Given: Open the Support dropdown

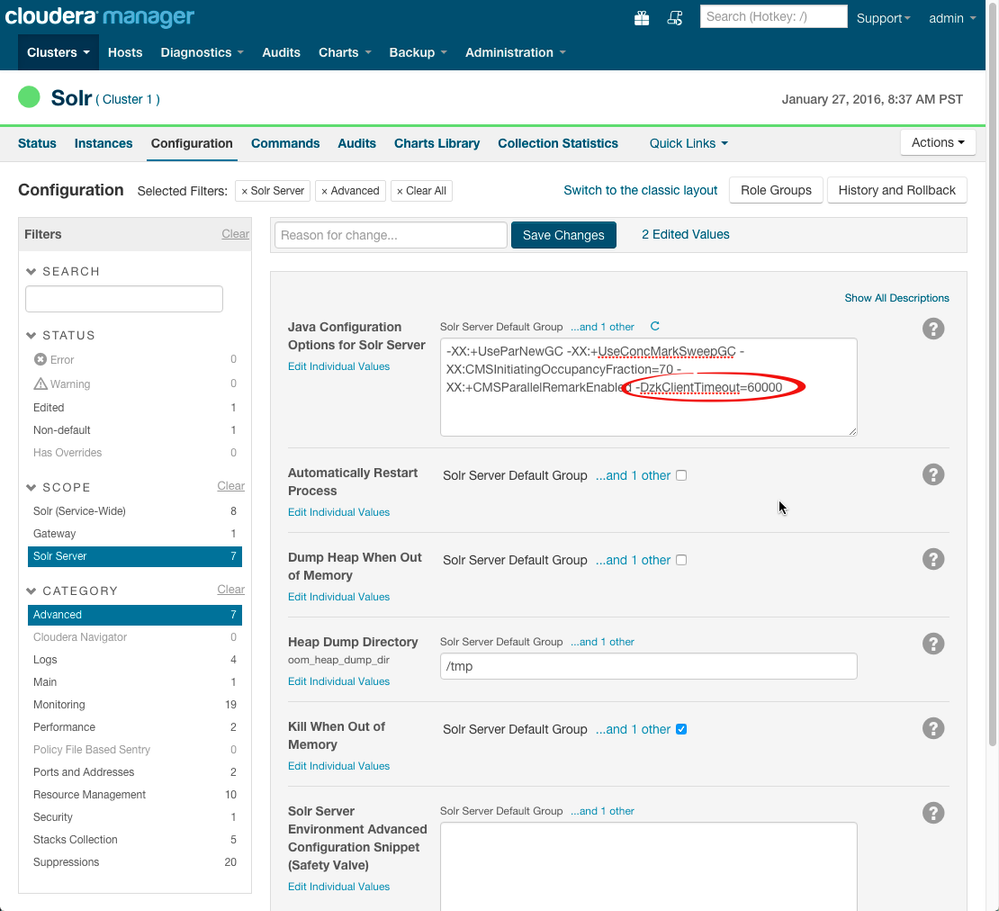Looking at the screenshot, I should point(883,18).
